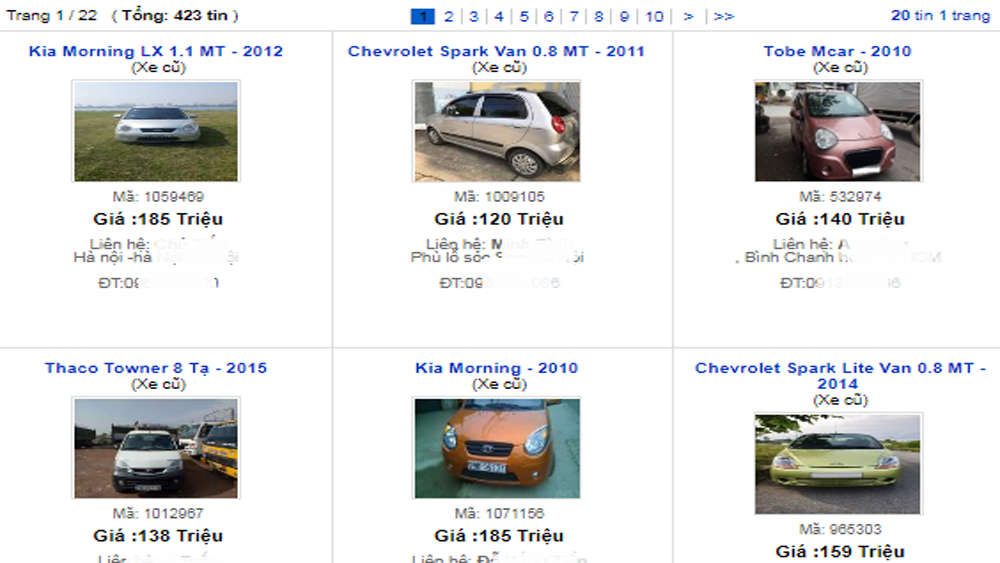Click '(Xe cũ)' label under Tobe Mcar

coord(840,67)
